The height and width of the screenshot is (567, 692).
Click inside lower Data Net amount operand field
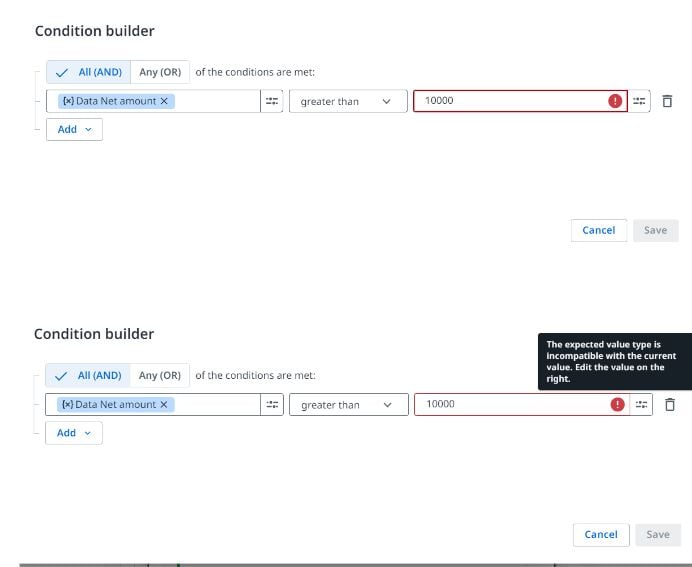tap(153, 404)
